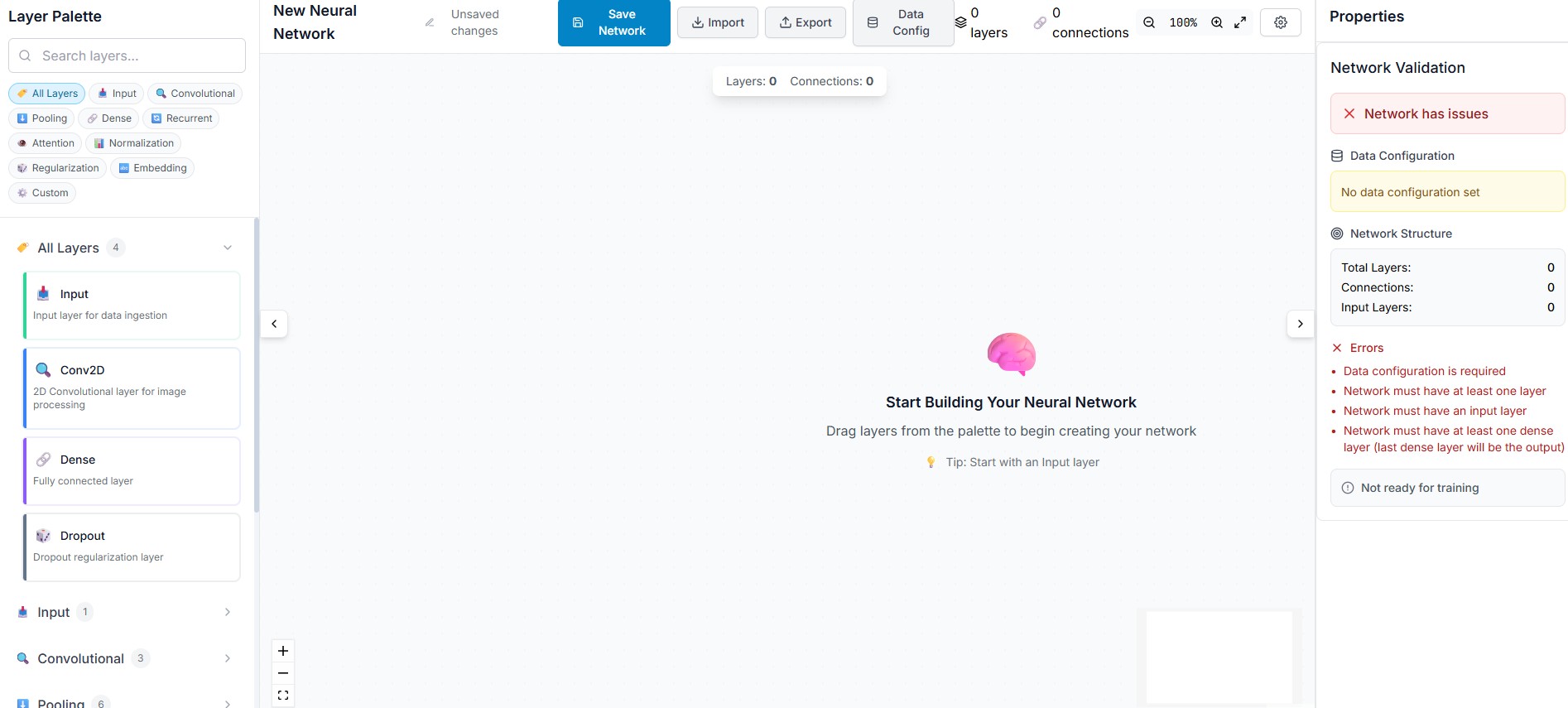Viewport: 1568px width, 708px height.
Task: Click the 'Input Layers:' row
Action: coord(1447,307)
